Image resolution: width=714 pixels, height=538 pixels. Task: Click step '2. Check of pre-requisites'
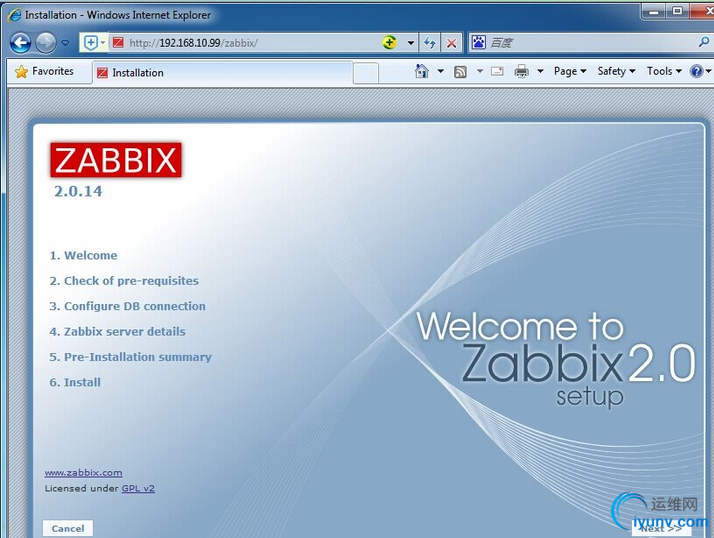(124, 281)
